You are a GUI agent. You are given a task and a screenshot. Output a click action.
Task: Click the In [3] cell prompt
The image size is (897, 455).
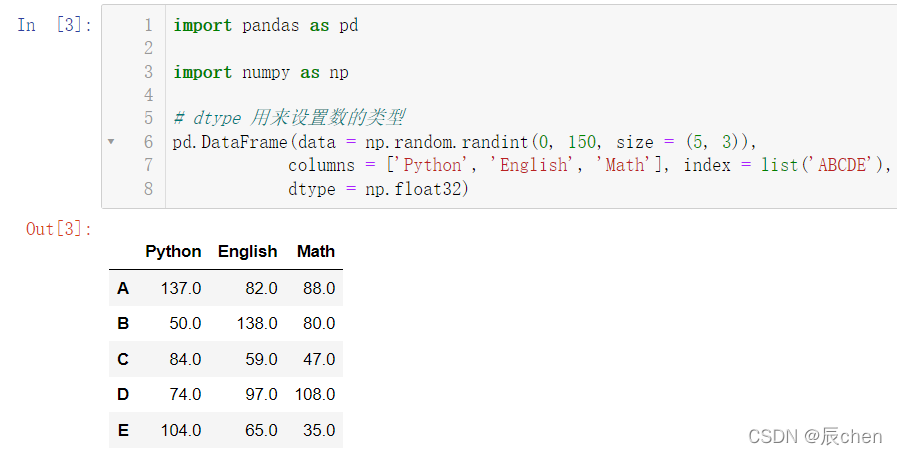(54, 25)
